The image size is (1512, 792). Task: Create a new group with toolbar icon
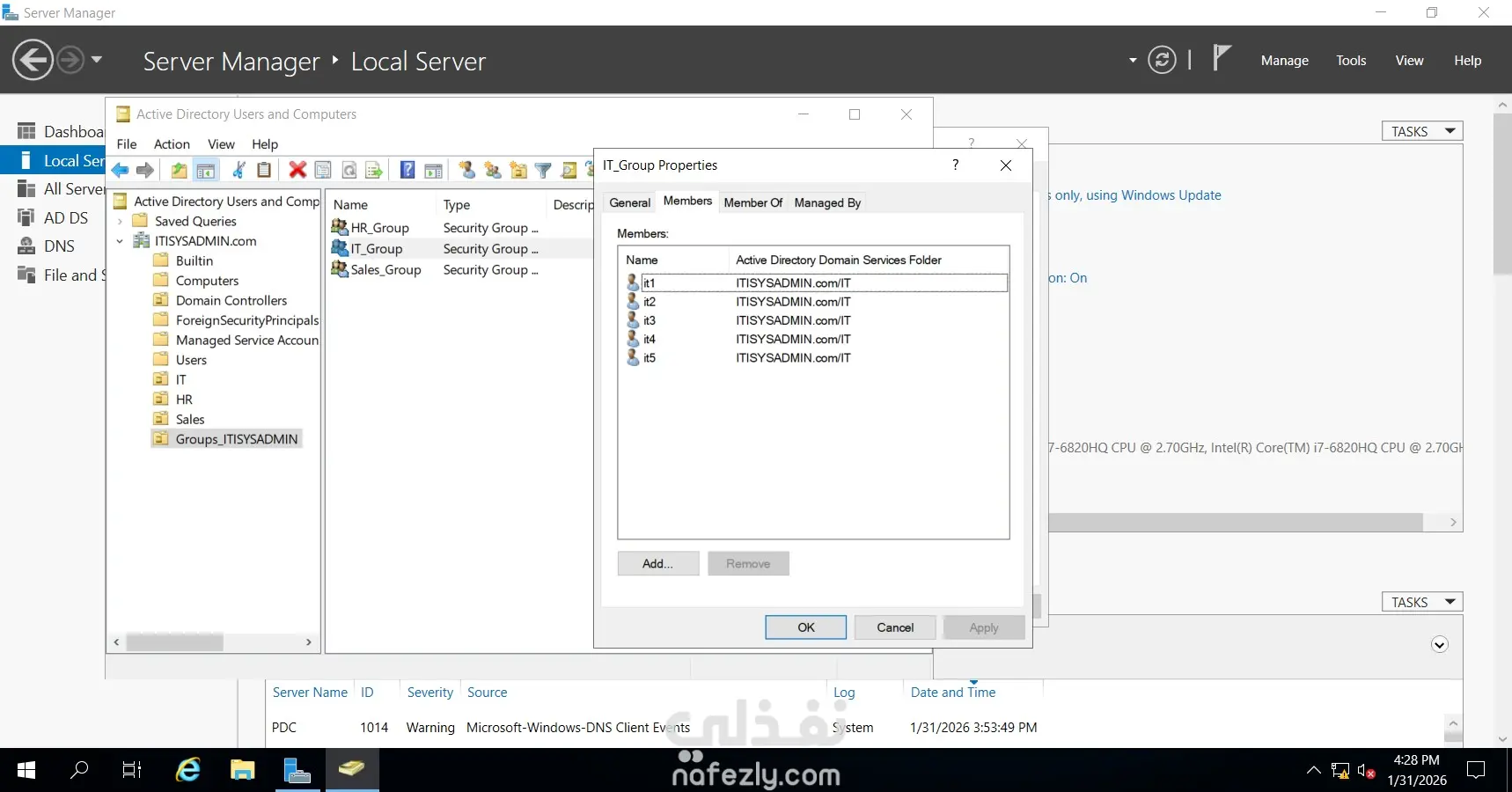493,171
